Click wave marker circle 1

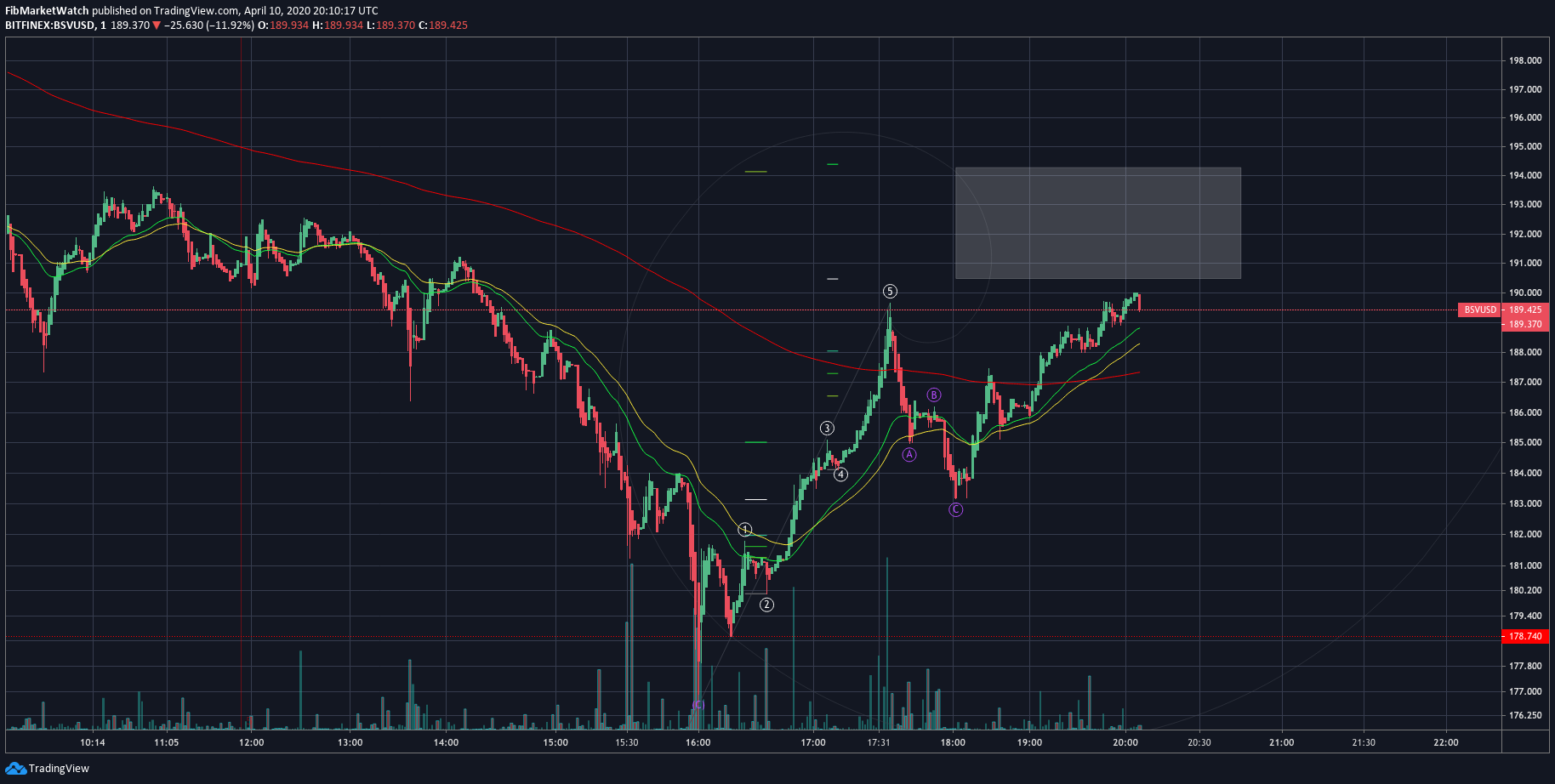745,530
